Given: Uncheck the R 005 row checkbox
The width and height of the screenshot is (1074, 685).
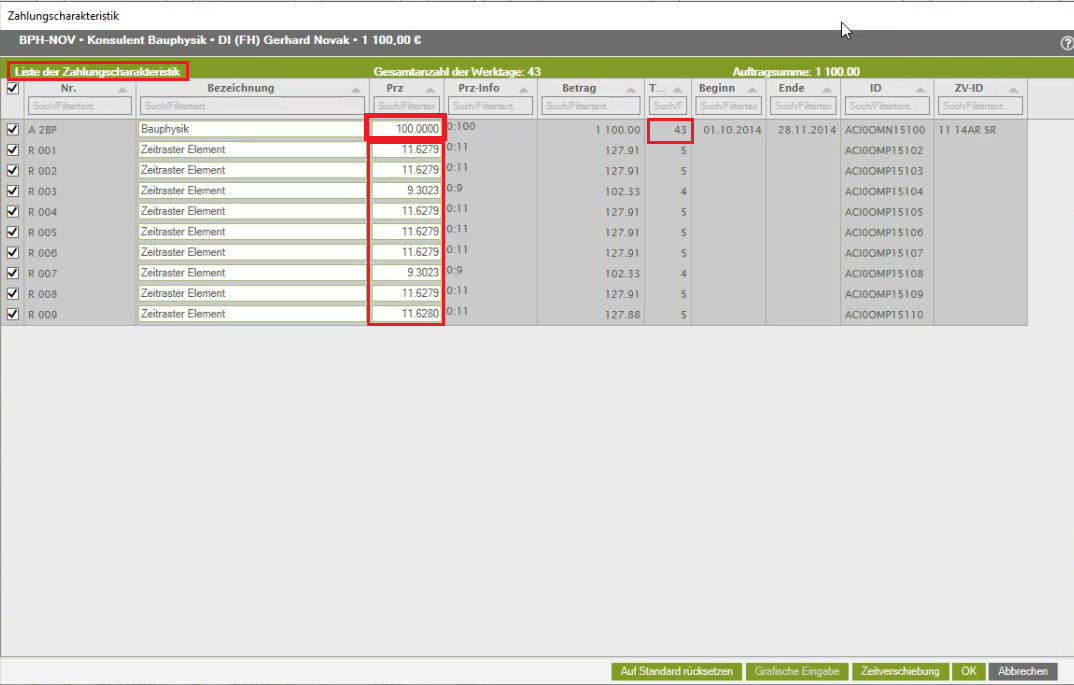Looking at the screenshot, I should pyautogui.click(x=13, y=232).
